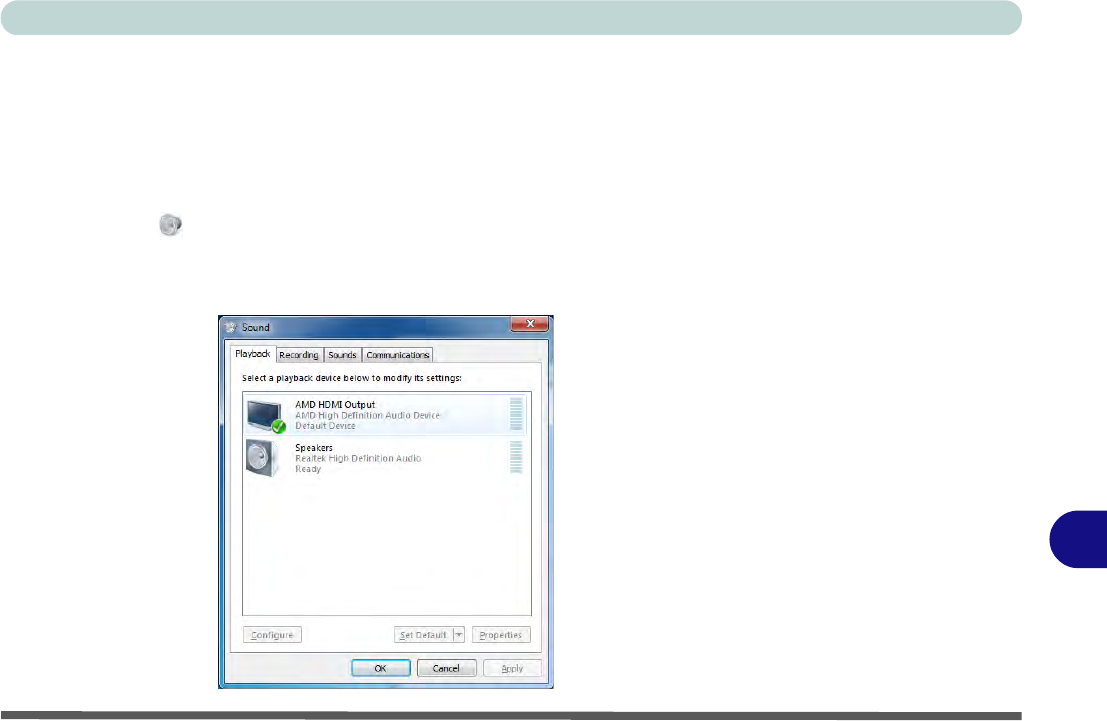Click 'AMD High Definition Audio Device' text
Screen dimensions: 1107x721
point(367,415)
